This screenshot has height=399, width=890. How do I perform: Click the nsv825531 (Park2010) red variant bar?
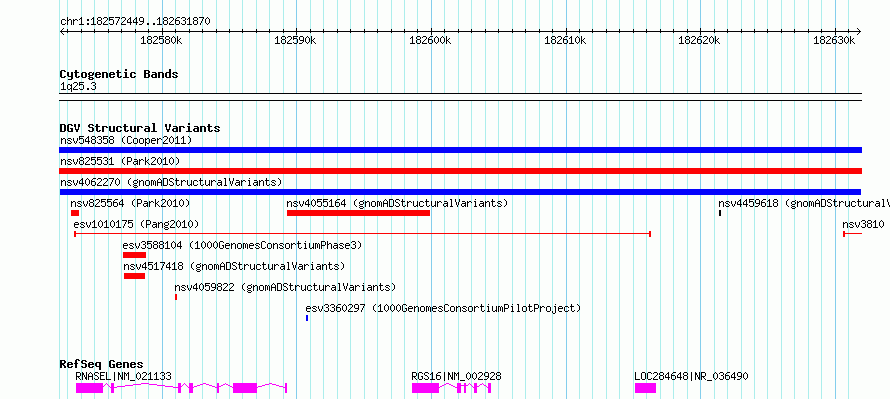460,171
